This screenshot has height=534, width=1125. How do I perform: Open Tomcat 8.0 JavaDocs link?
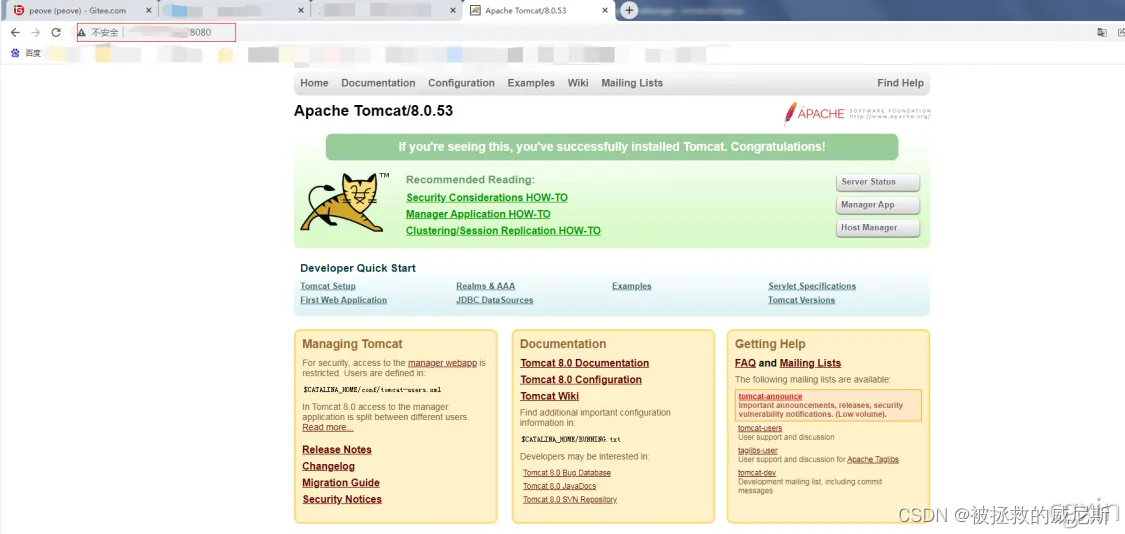click(x=560, y=486)
